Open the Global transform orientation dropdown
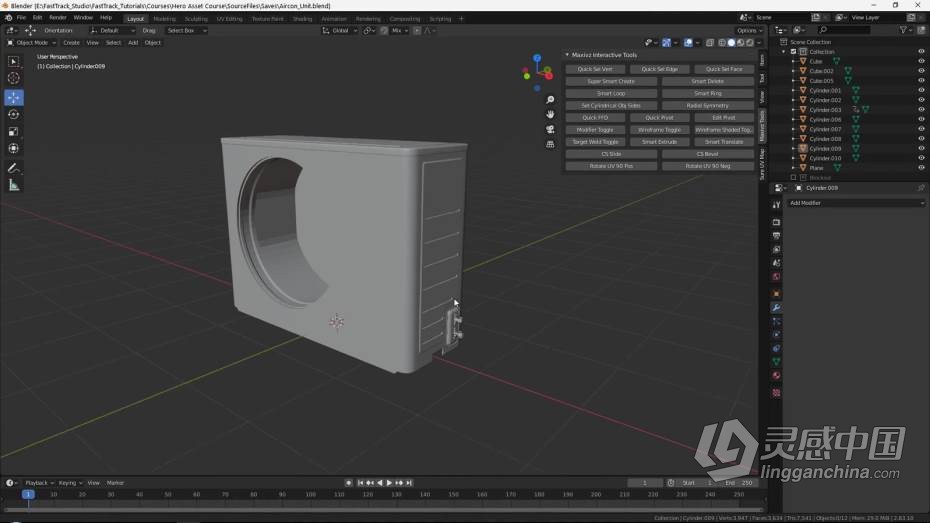Screen dimensions: 930x523 tap(340, 30)
